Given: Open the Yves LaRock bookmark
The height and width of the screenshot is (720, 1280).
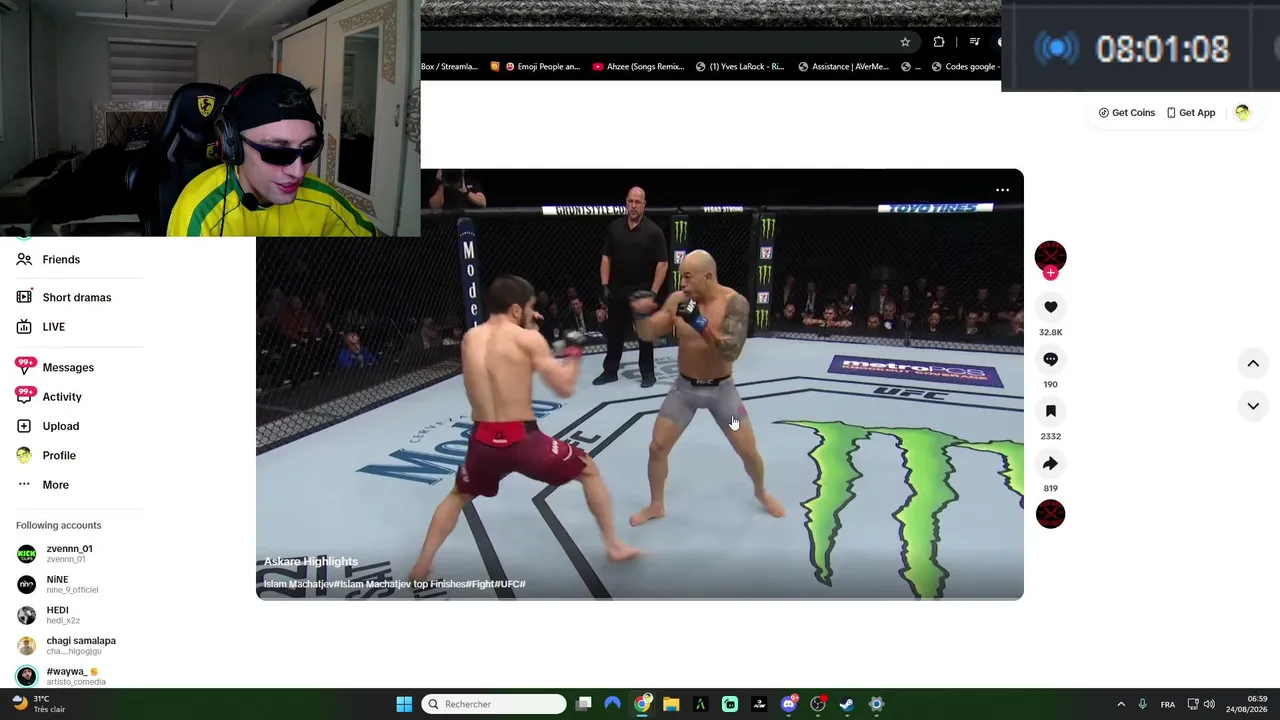Looking at the screenshot, I should 740,67.
